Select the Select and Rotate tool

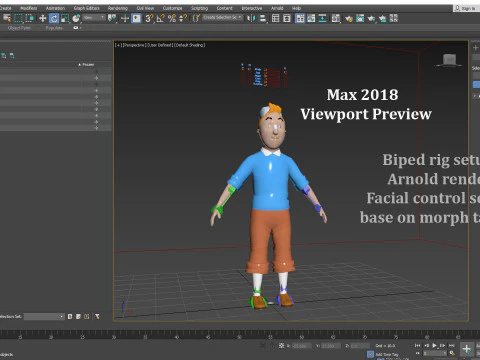(x=54, y=18)
